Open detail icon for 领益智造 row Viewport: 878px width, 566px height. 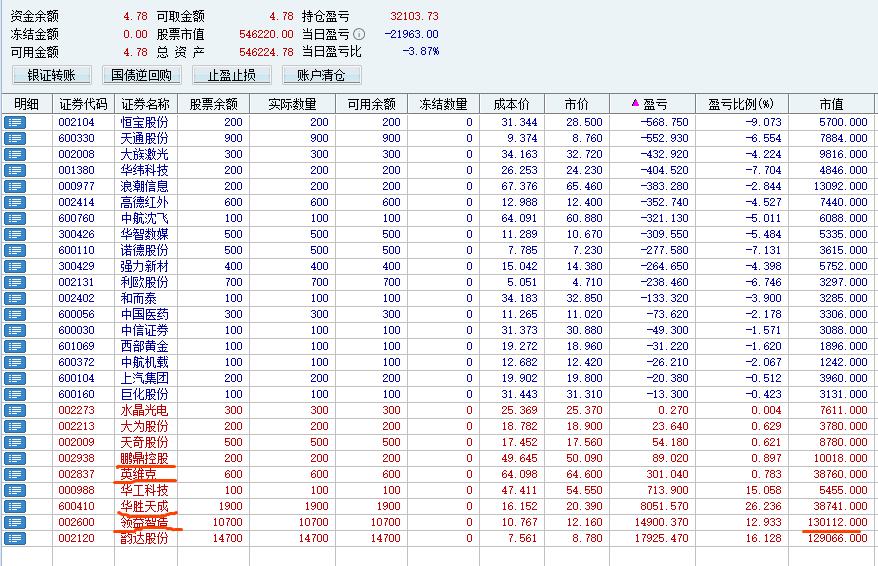coord(15,523)
